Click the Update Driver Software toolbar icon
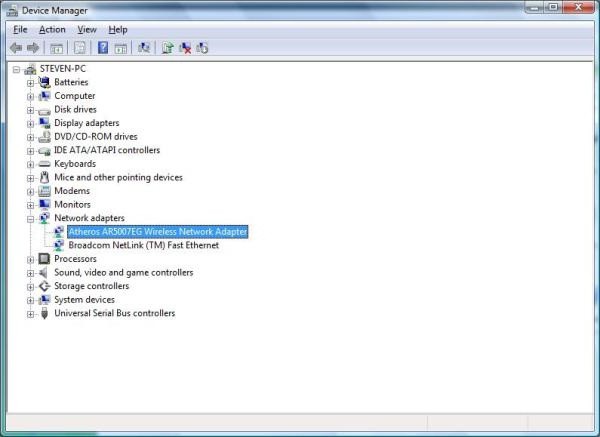This screenshot has width=600, height=437. pyautogui.click(x=167, y=47)
